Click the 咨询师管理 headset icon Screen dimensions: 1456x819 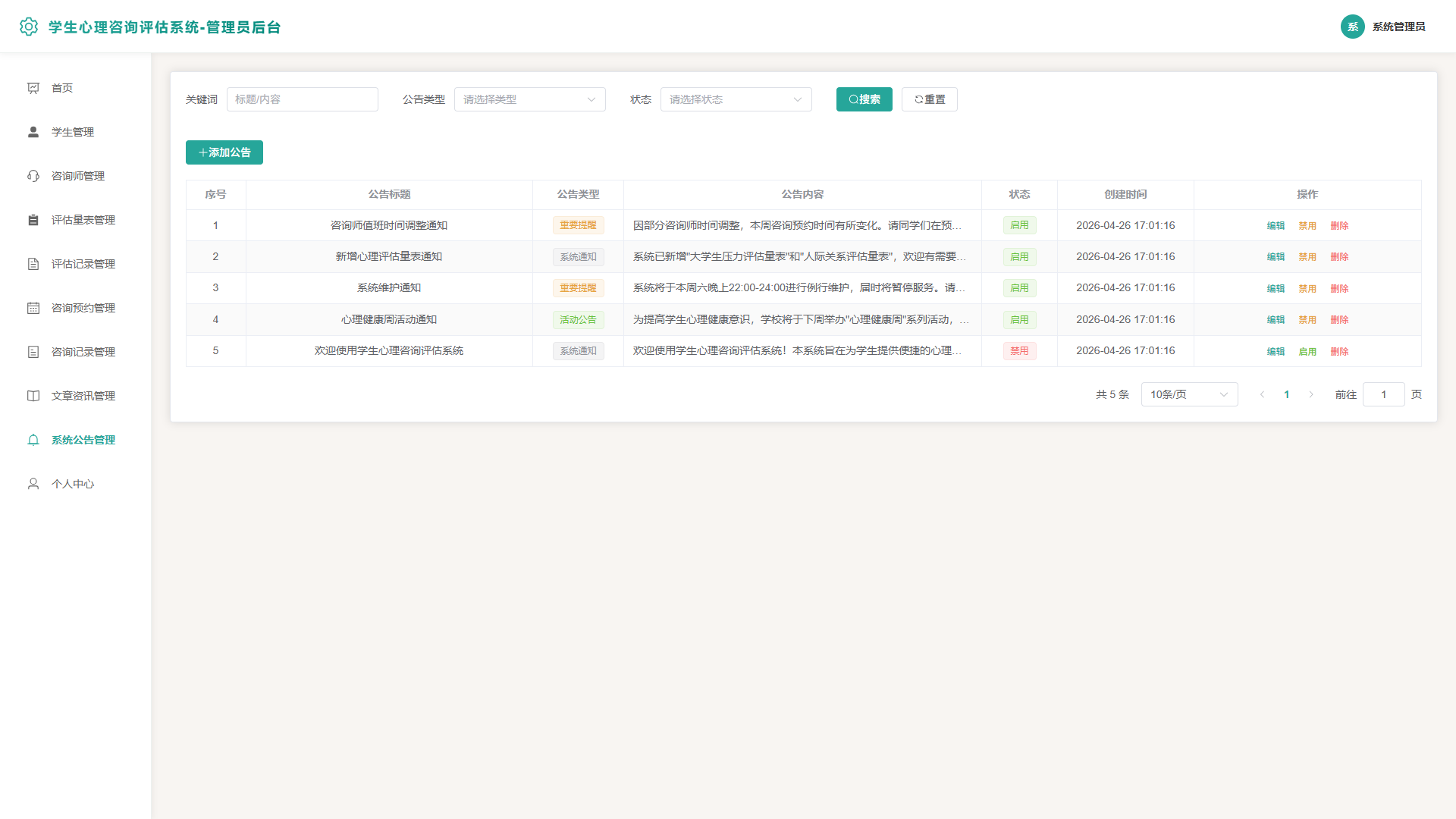point(33,176)
